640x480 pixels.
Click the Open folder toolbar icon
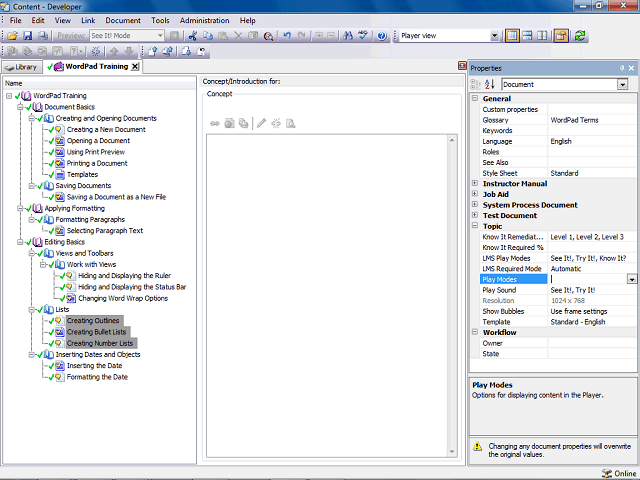coord(13,36)
